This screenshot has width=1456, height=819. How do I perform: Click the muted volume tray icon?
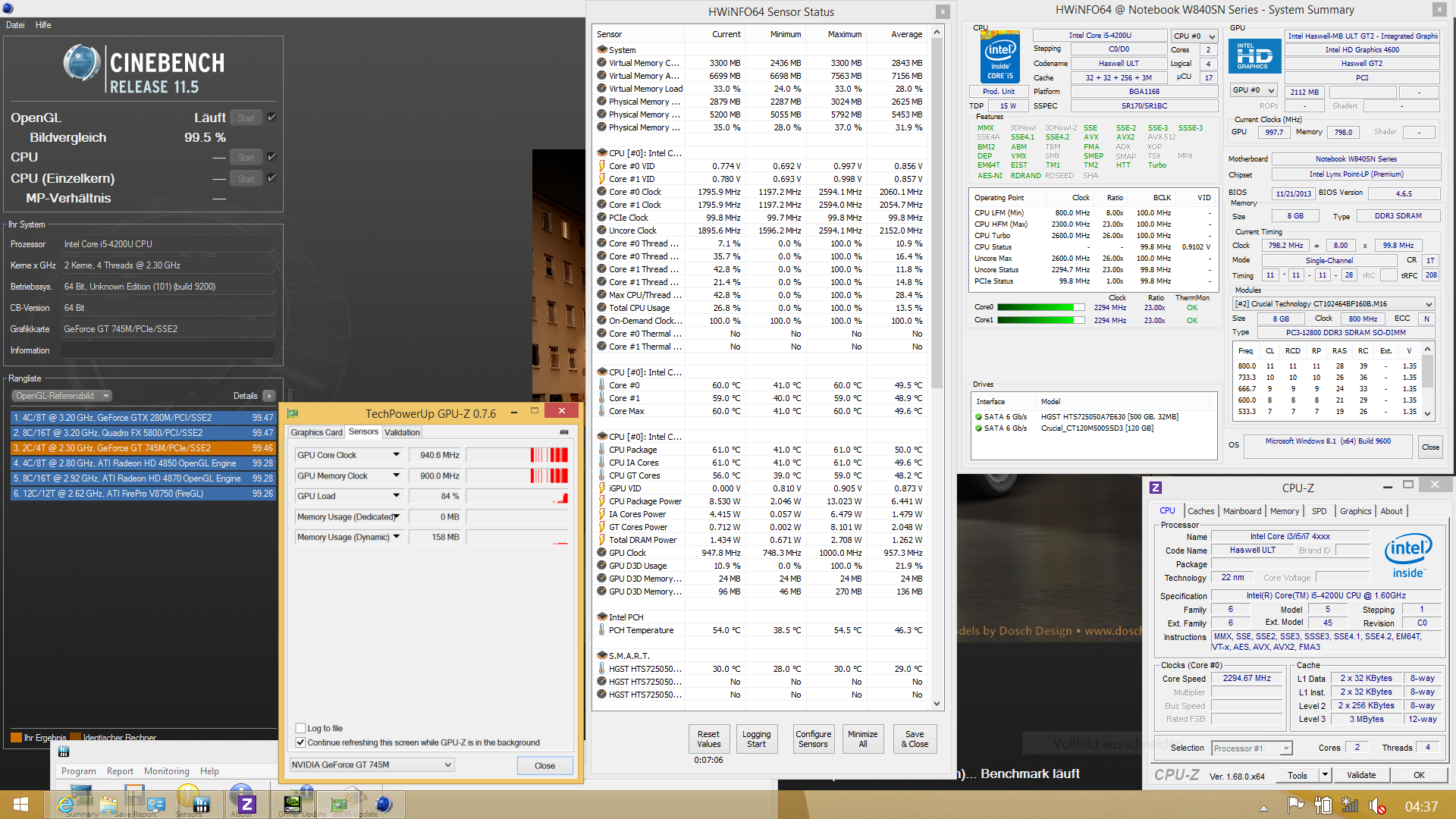[x=1376, y=805]
